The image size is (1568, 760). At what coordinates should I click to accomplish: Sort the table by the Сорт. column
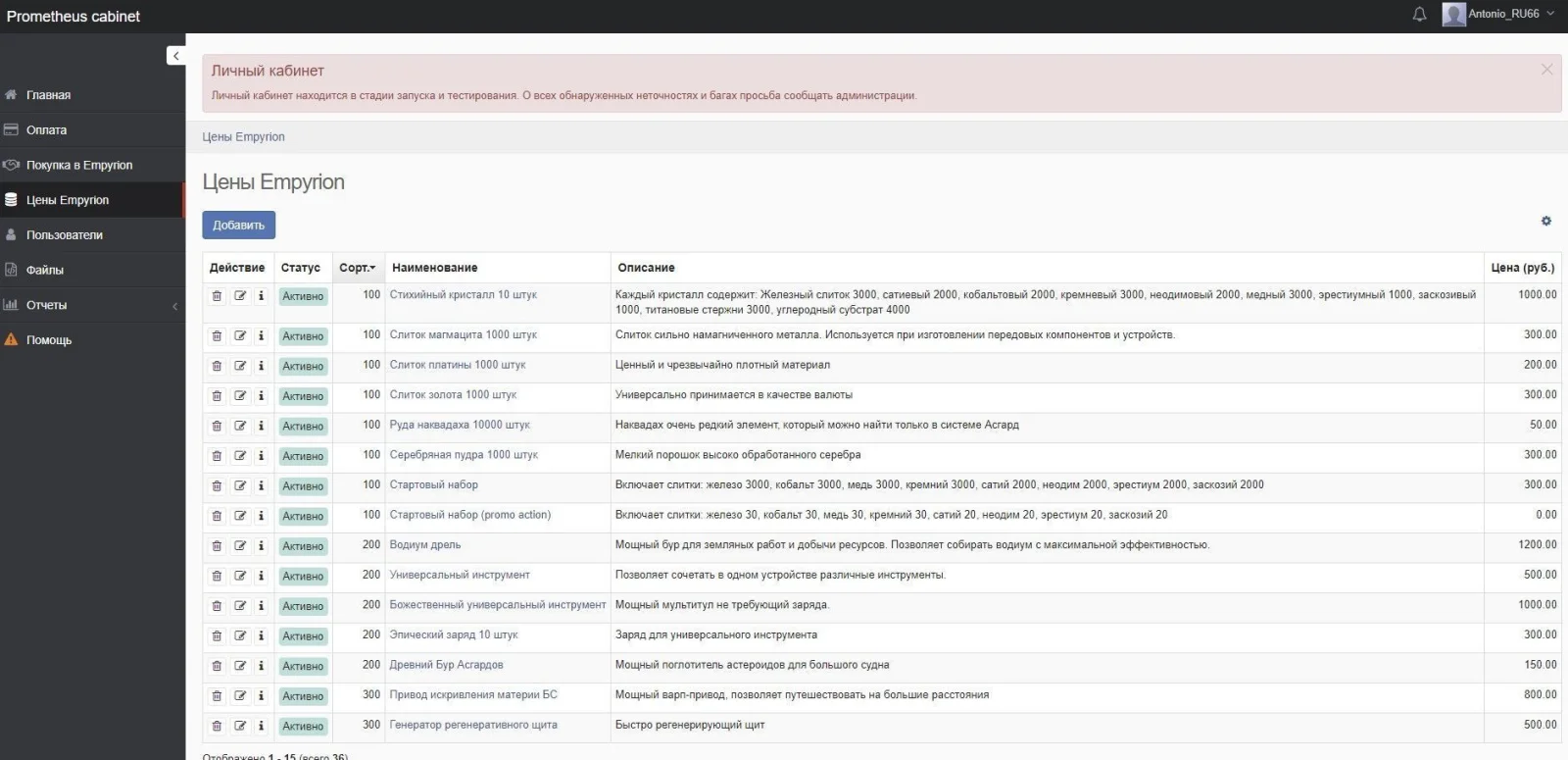click(x=357, y=268)
